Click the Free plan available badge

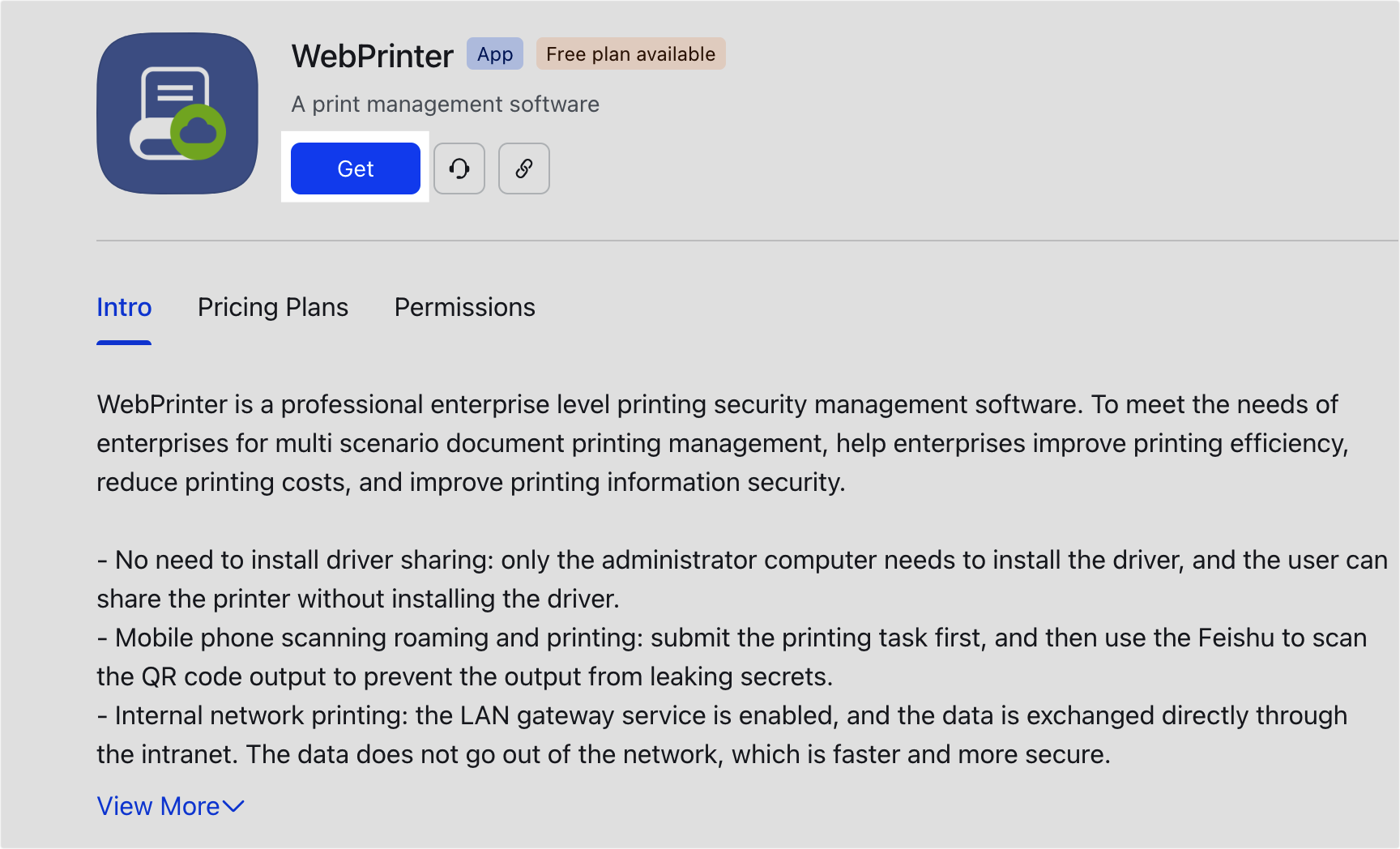(630, 54)
